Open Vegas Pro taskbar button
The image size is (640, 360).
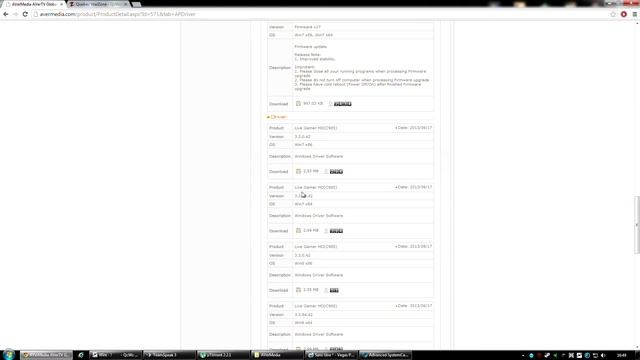tap(331, 355)
